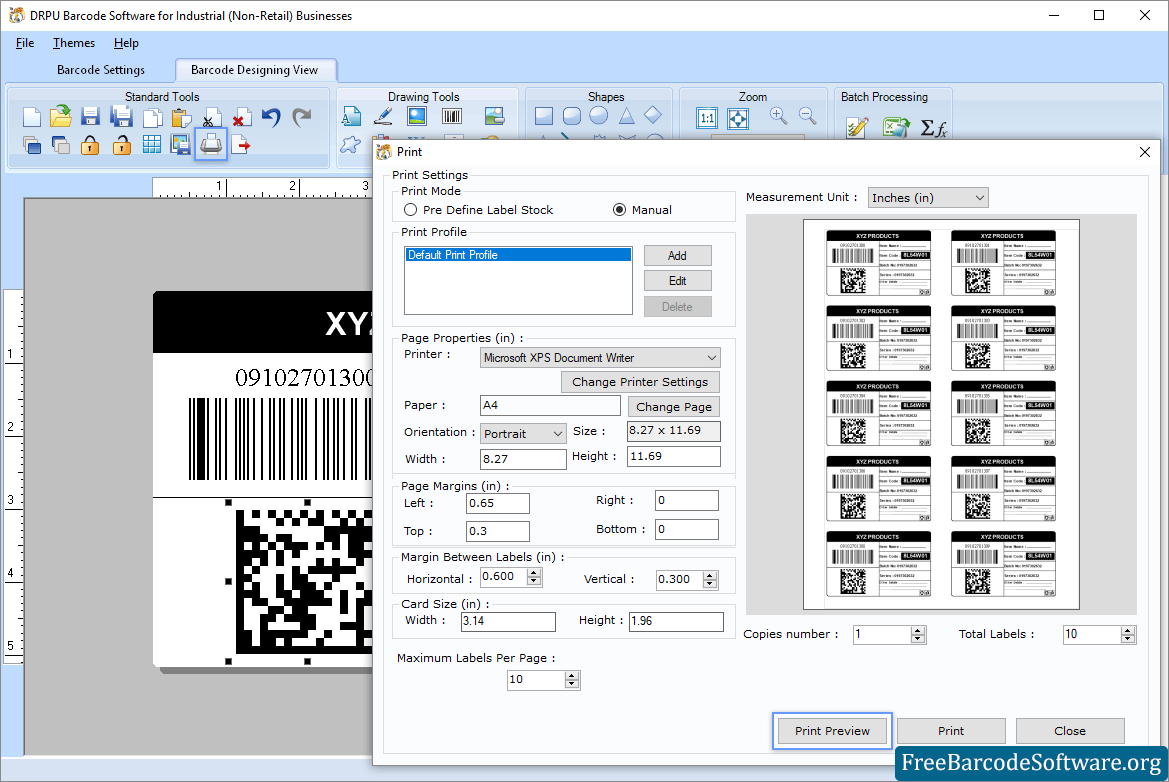The width and height of the screenshot is (1169, 782).
Task: Click the open padlock Unlock icon
Action: pos(121,145)
